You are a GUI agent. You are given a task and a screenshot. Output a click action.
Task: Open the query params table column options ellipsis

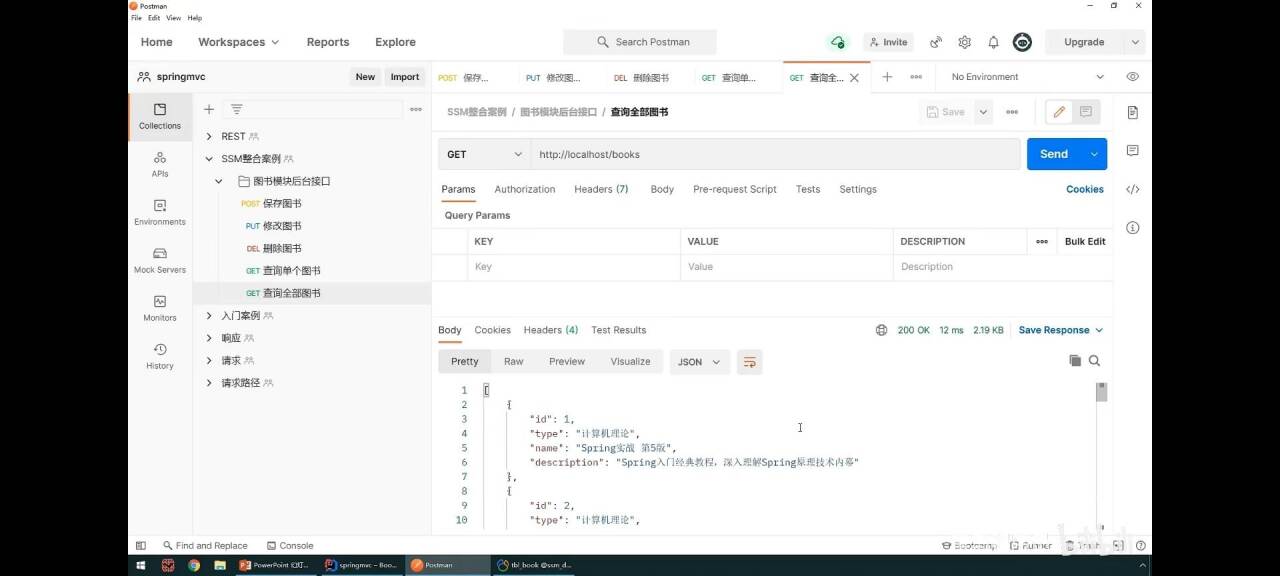tap(1042, 241)
